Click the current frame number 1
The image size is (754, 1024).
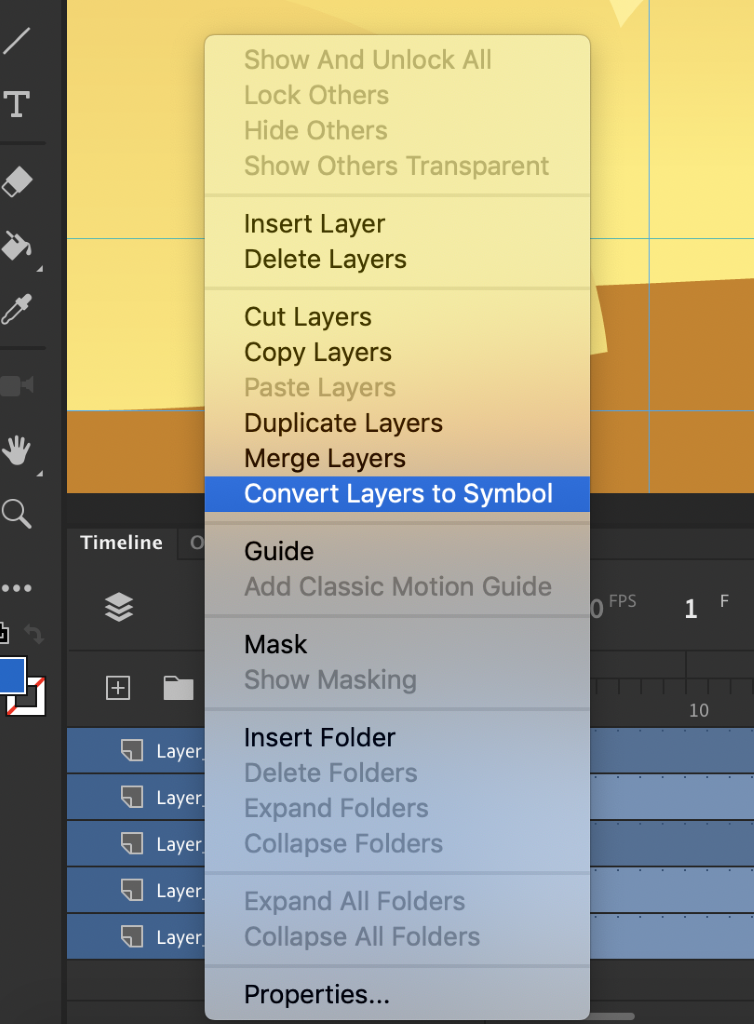(691, 609)
